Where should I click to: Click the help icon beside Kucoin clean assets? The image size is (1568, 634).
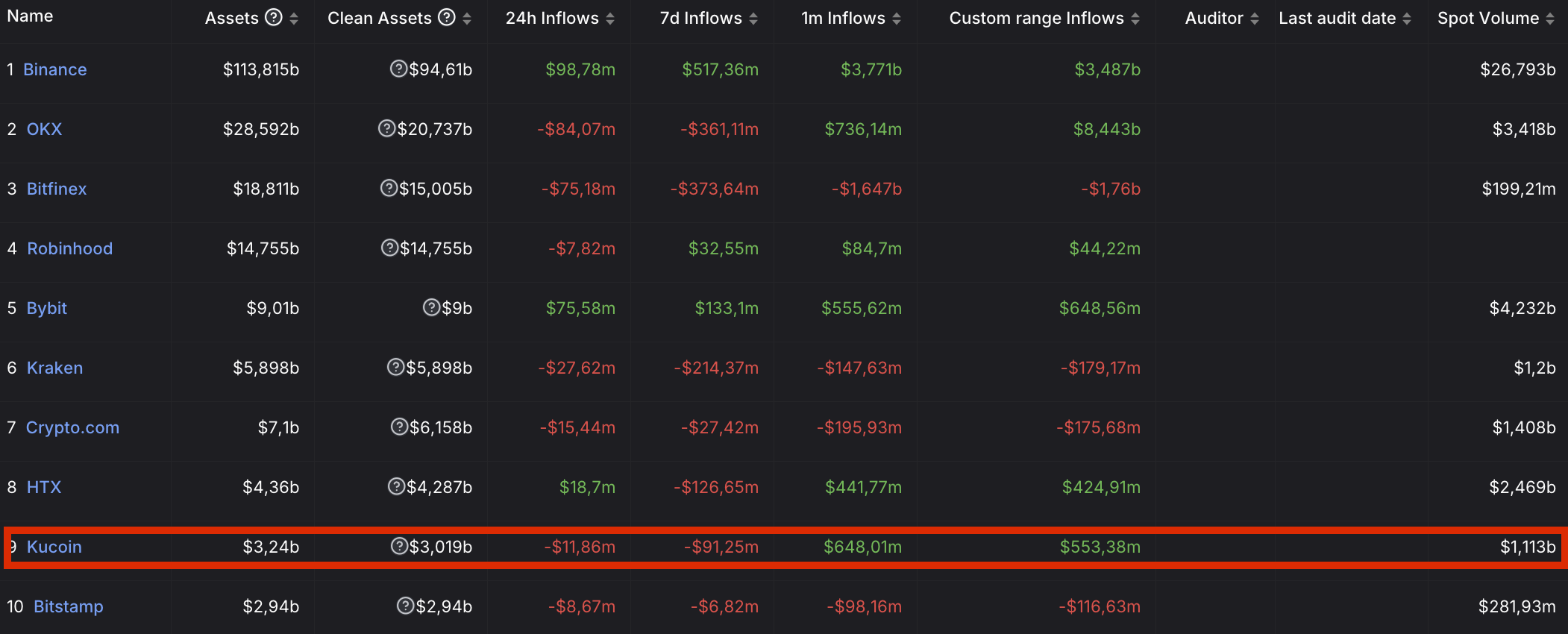(x=399, y=546)
